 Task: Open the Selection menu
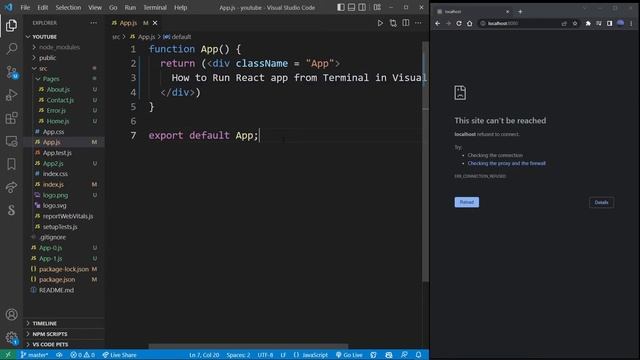[x=68, y=7]
